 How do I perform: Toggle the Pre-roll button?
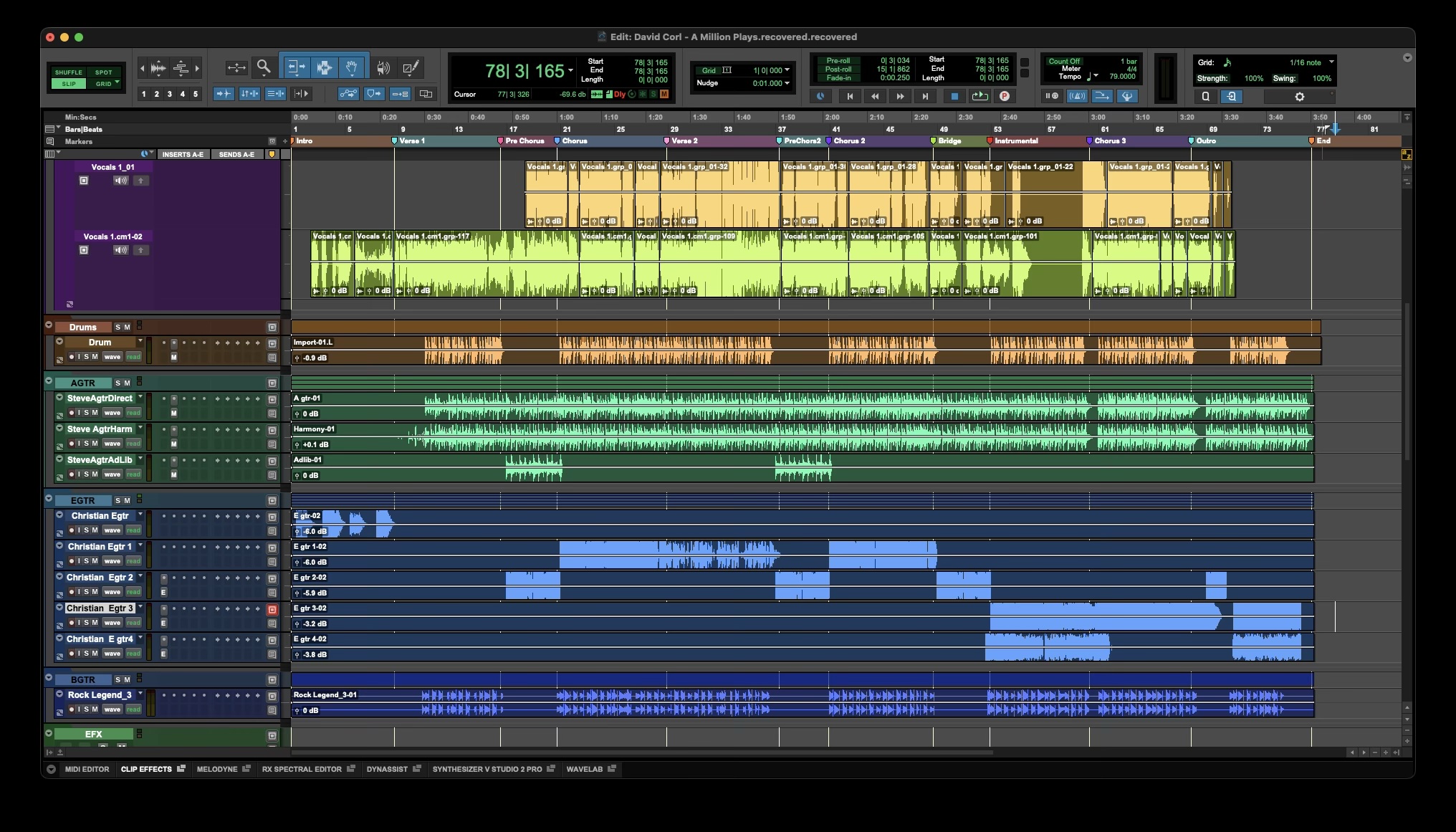pos(838,61)
